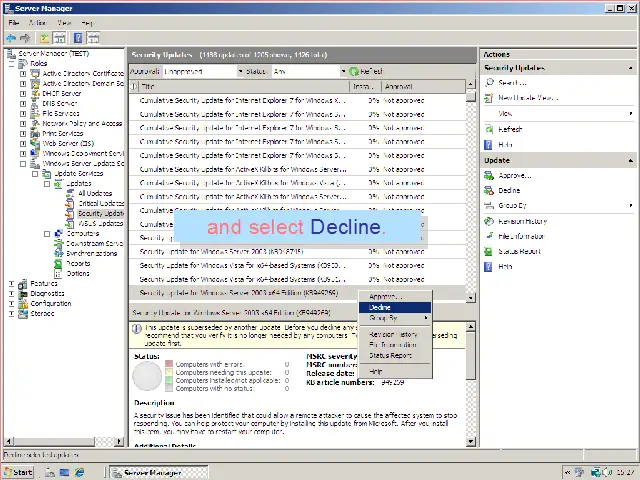The image size is (640, 480).
Task: Click the green Refresh icon in filter bar
Action: click(354, 71)
